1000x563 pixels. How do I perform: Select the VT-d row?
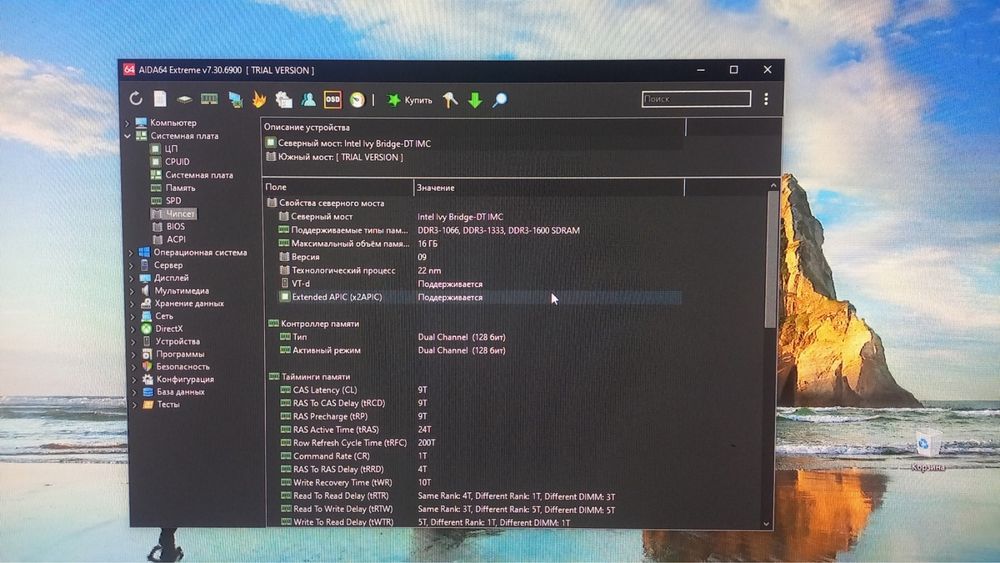[x=480, y=284]
